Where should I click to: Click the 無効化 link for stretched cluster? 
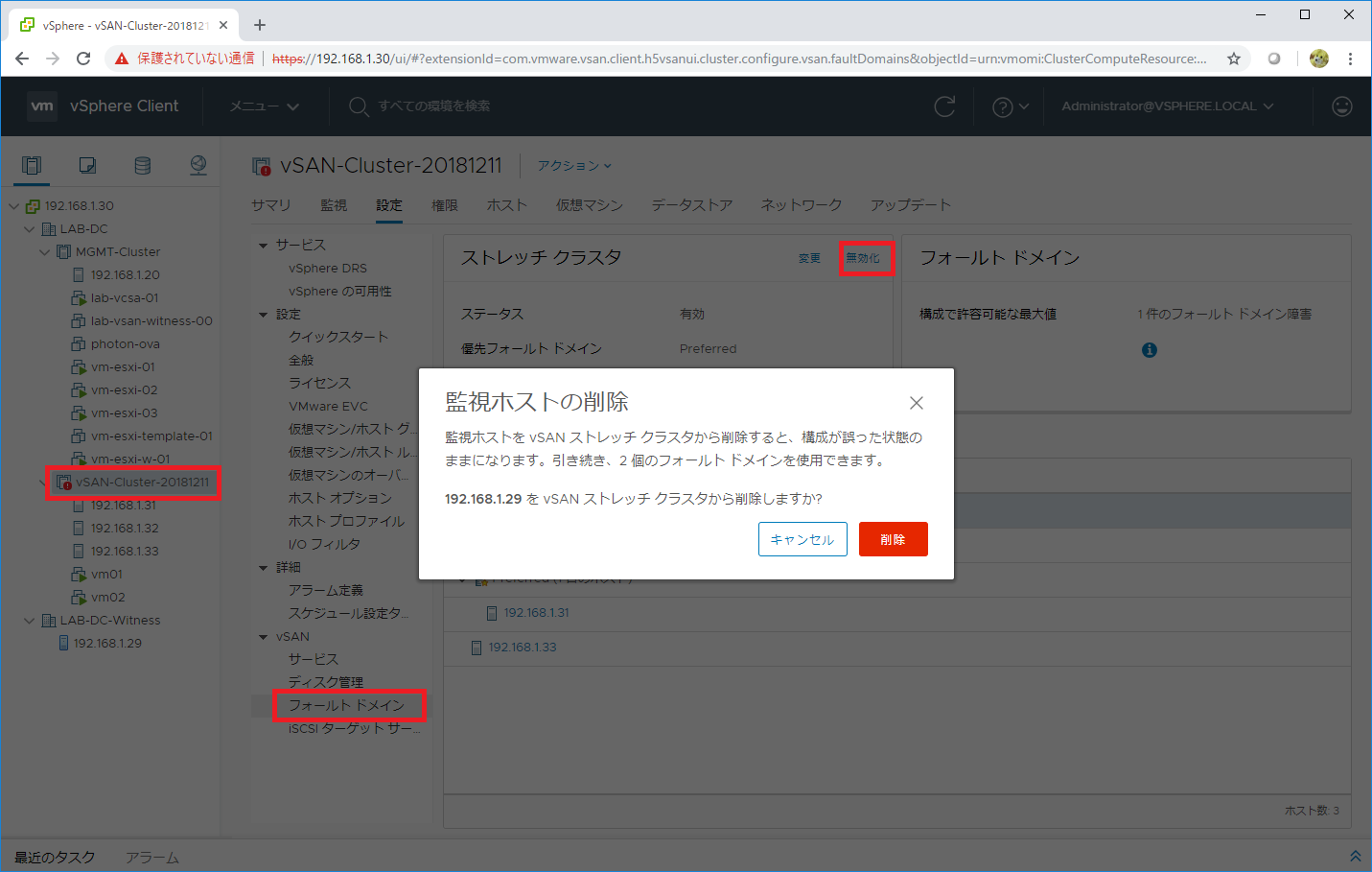(x=863, y=258)
